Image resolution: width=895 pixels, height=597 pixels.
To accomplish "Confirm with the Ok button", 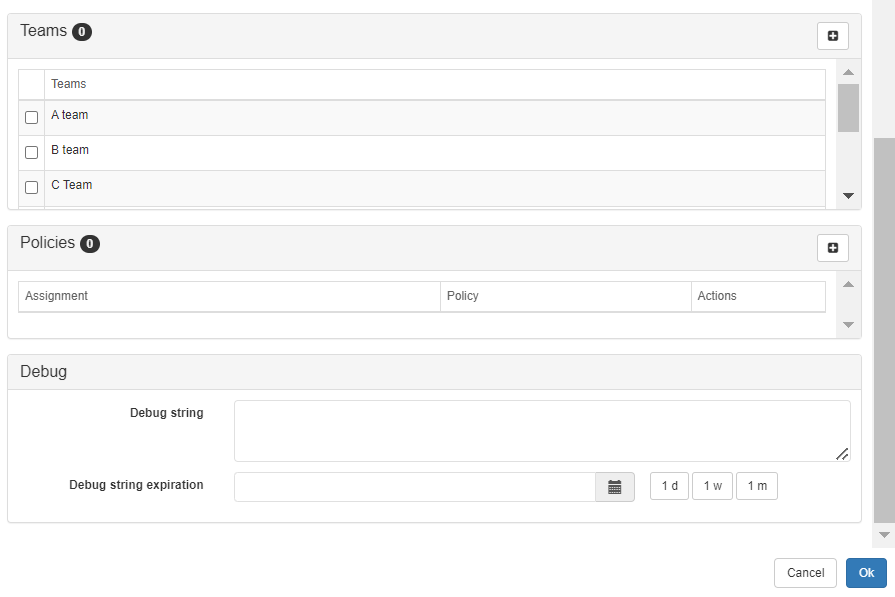I will (x=866, y=572).
